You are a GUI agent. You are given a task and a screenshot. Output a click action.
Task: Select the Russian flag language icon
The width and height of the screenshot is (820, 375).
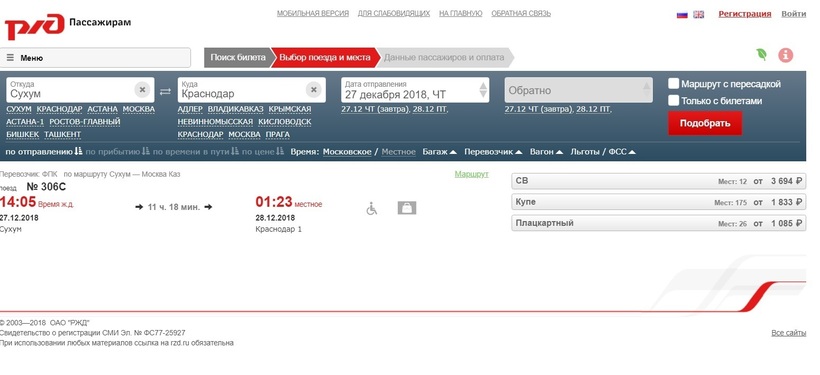[x=682, y=15]
